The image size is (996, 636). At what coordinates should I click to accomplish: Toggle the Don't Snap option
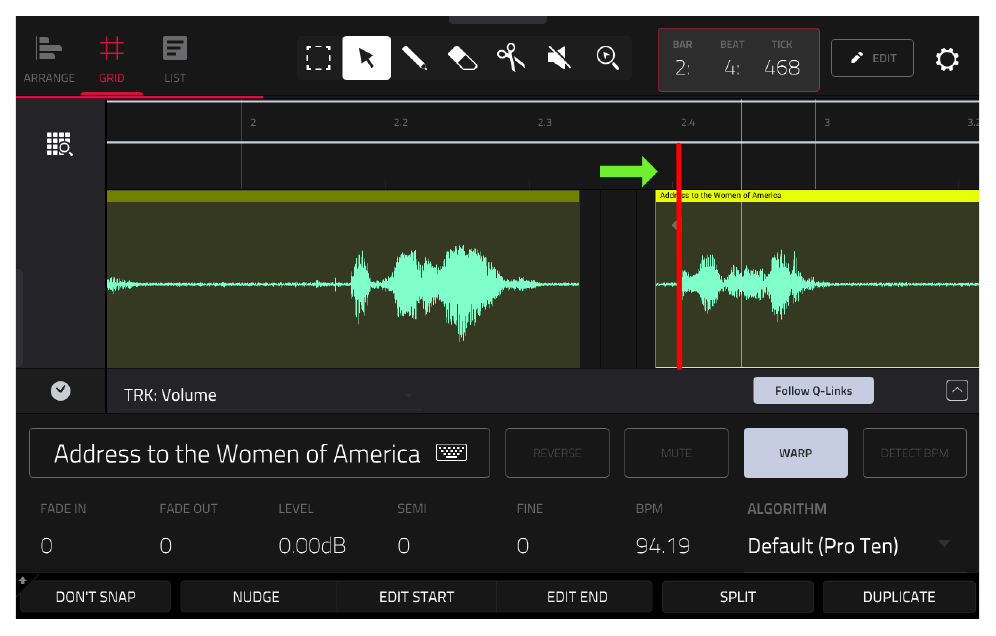tap(95, 597)
